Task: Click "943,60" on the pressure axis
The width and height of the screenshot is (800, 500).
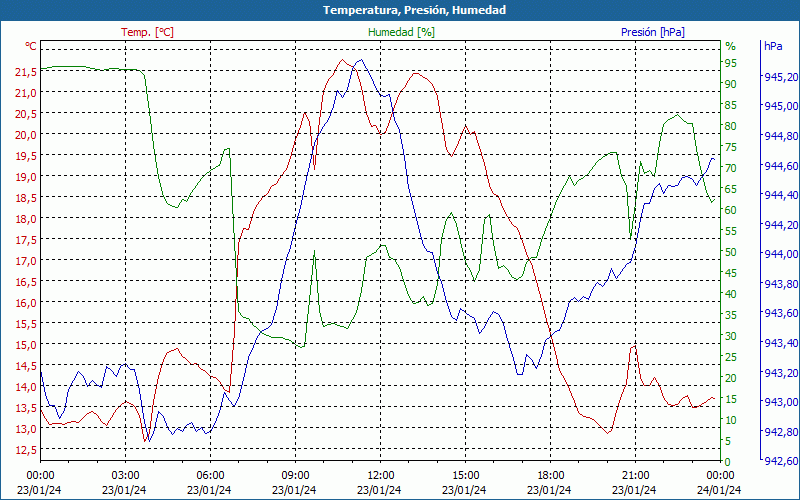Action: (781, 313)
